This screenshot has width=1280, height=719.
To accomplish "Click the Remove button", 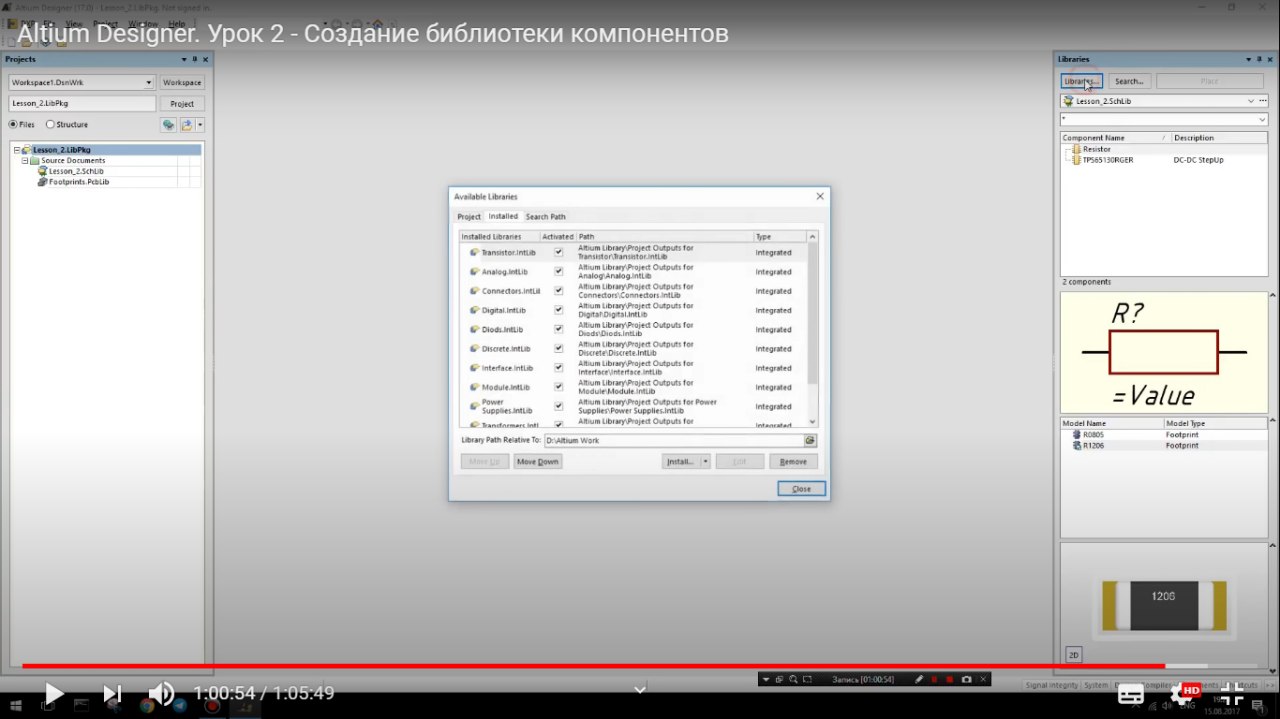I will click(x=793, y=462).
